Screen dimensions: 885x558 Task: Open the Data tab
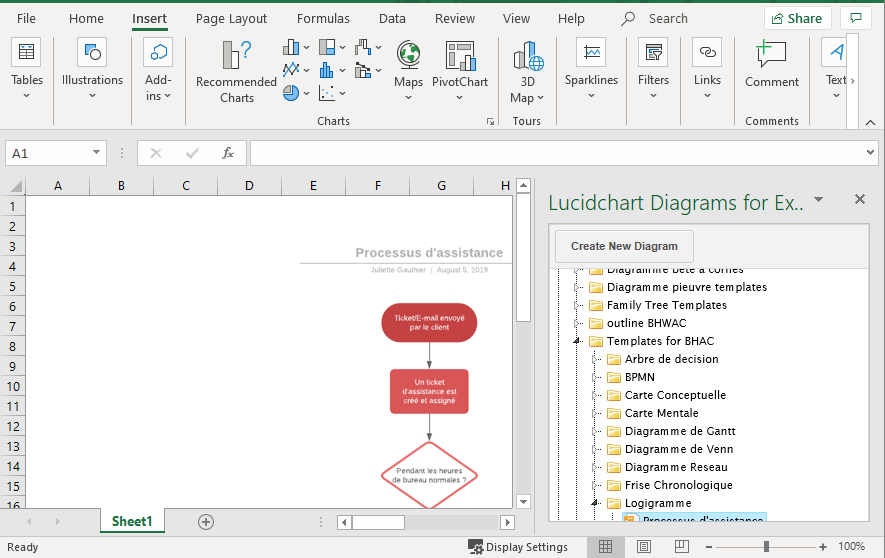click(x=392, y=19)
